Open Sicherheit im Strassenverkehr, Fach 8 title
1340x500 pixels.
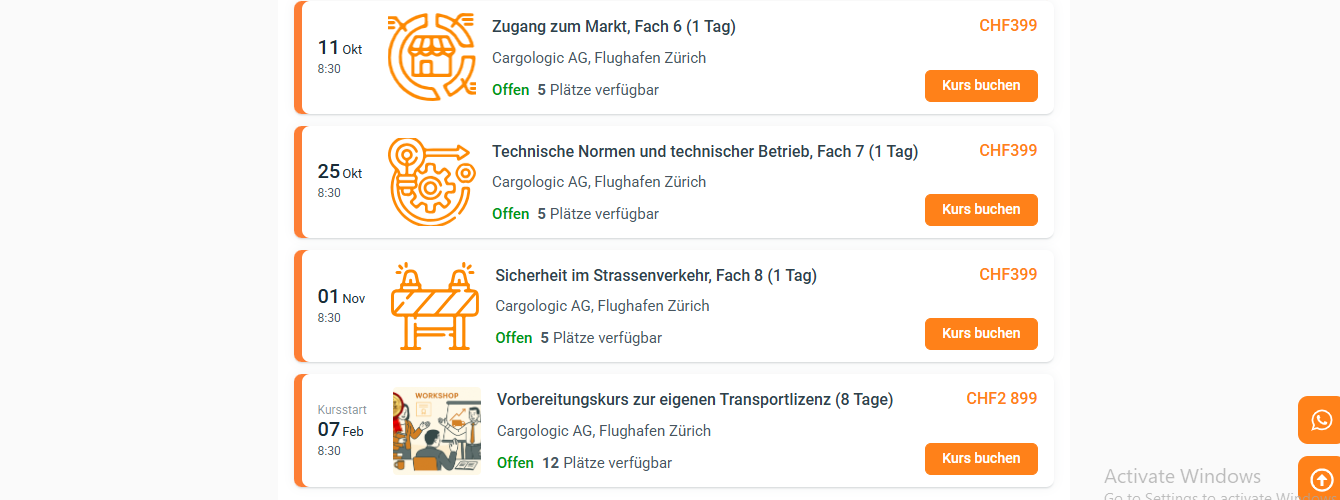tap(656, 275)
